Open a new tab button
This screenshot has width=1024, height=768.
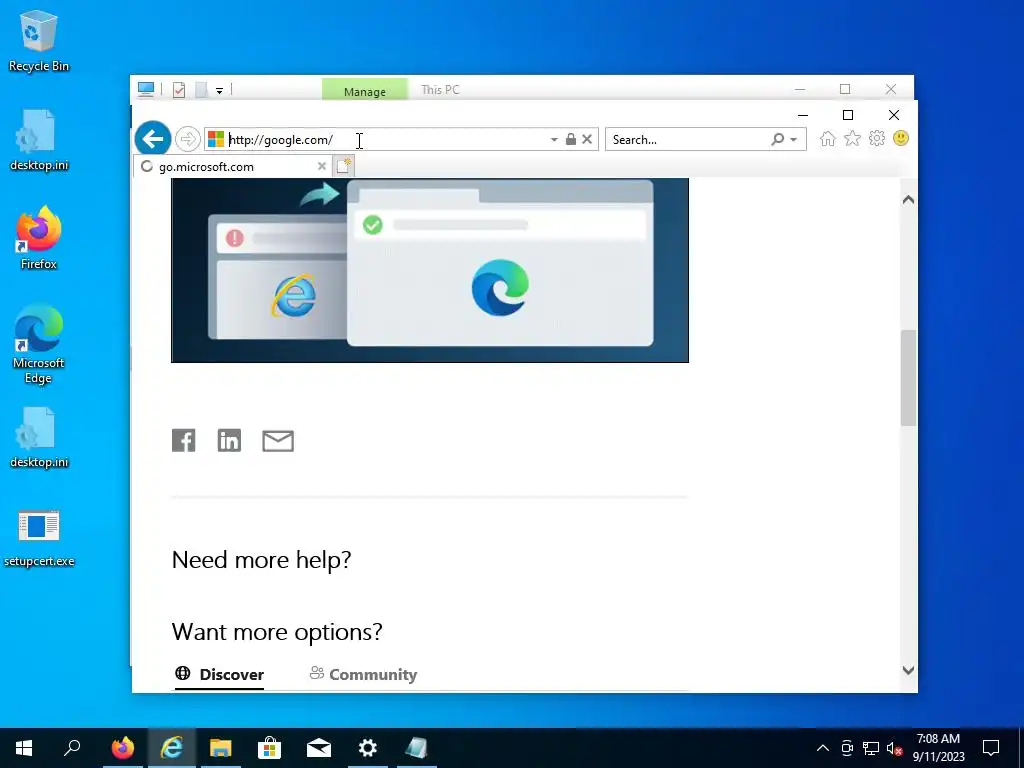[344, 166]
